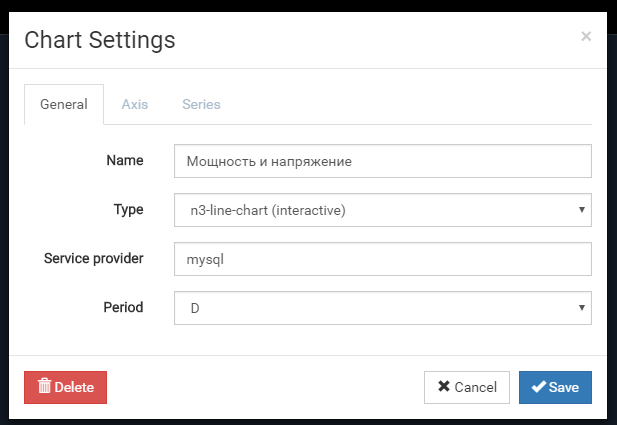Open the Period dropdown showing D
This screenshot has height=425, width=617.
tap(382, 308)
